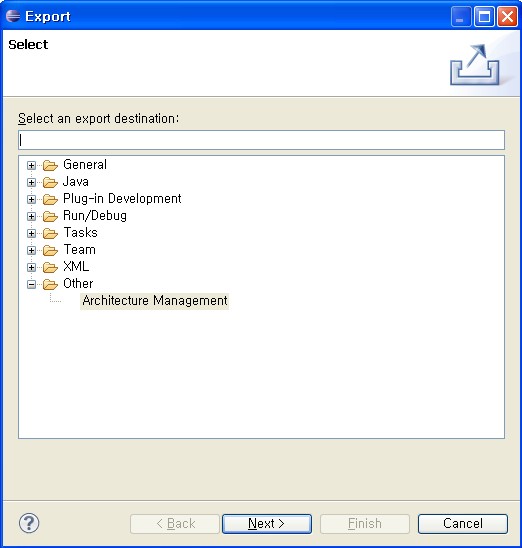Select the Team category label
Image resolution: width=522 pixels, height=548 pixels.
[x=80, y=250]
